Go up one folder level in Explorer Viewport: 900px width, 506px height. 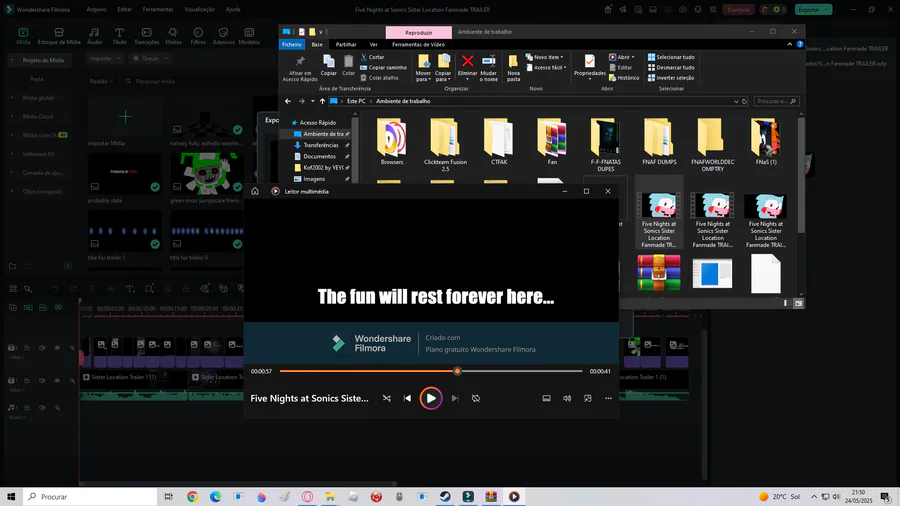coord(322,101)
